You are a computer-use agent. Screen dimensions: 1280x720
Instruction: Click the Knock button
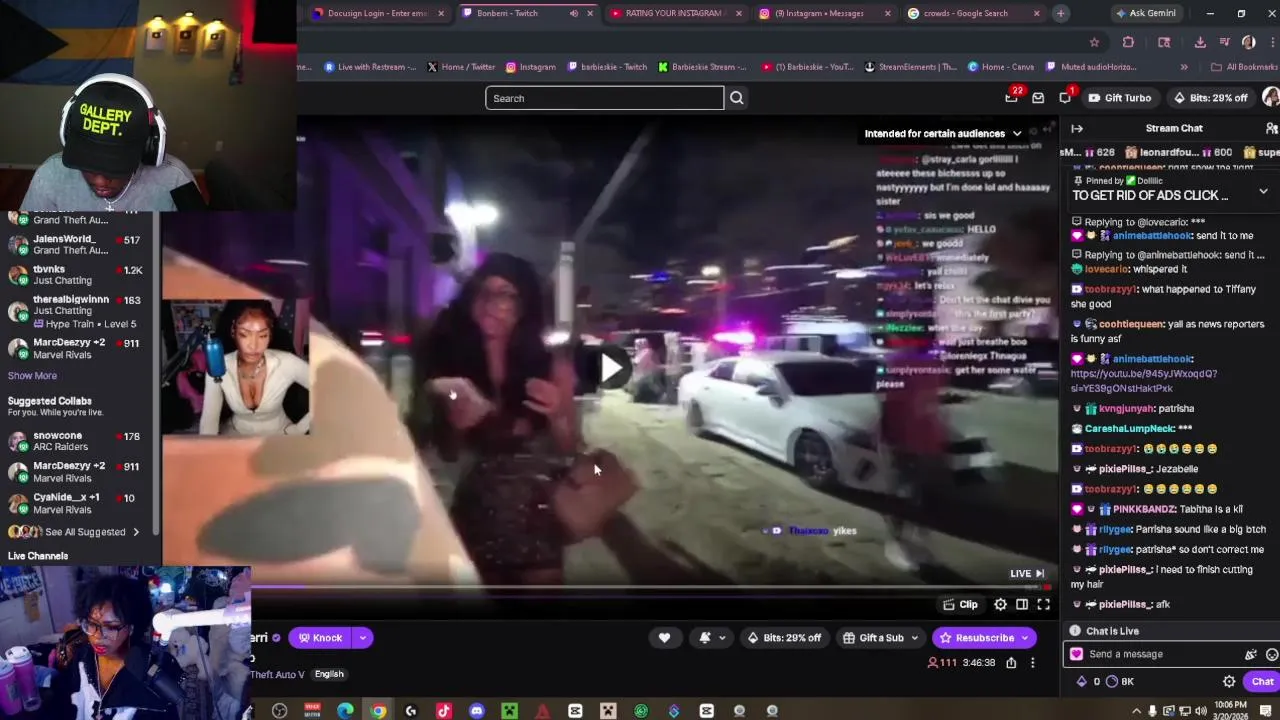pos(320,638)
